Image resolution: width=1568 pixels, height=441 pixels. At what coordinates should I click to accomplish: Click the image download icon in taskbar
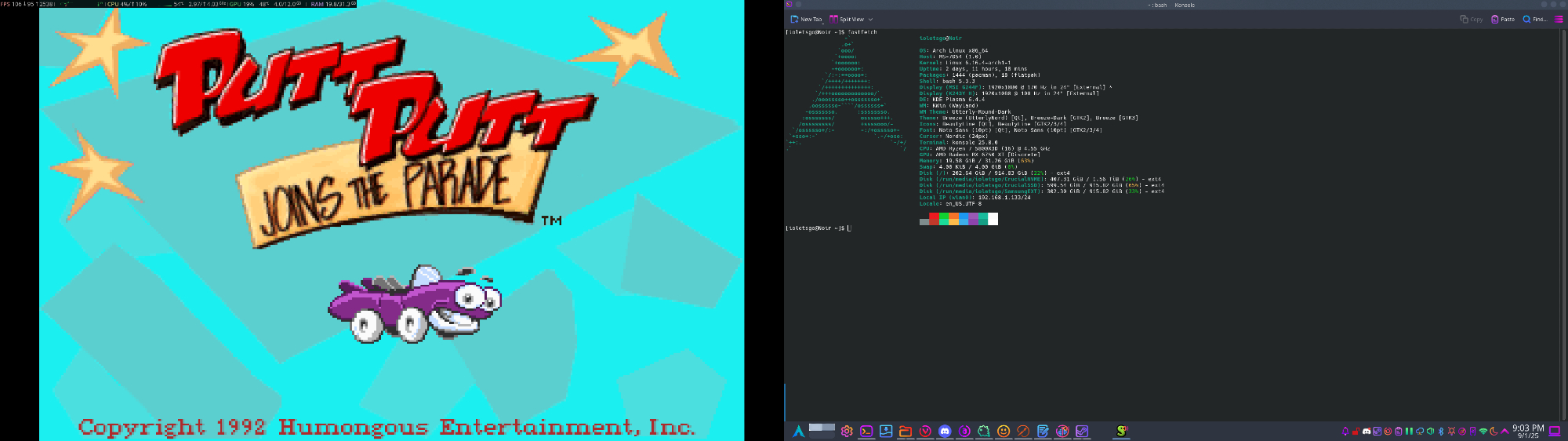(886, 431)
